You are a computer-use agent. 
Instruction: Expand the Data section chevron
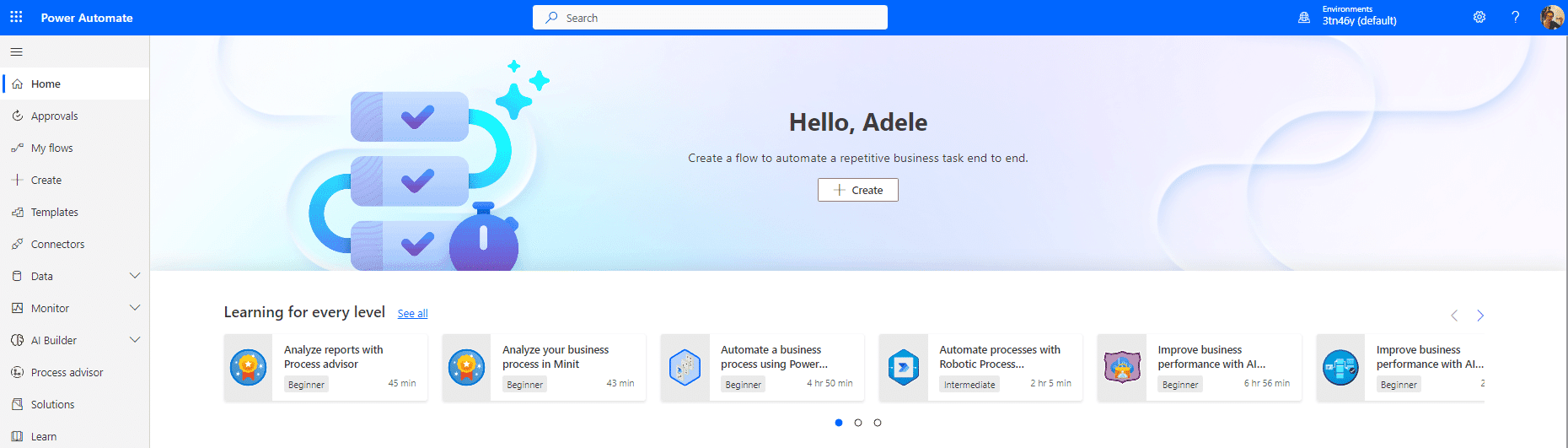(x=135, y=276)
